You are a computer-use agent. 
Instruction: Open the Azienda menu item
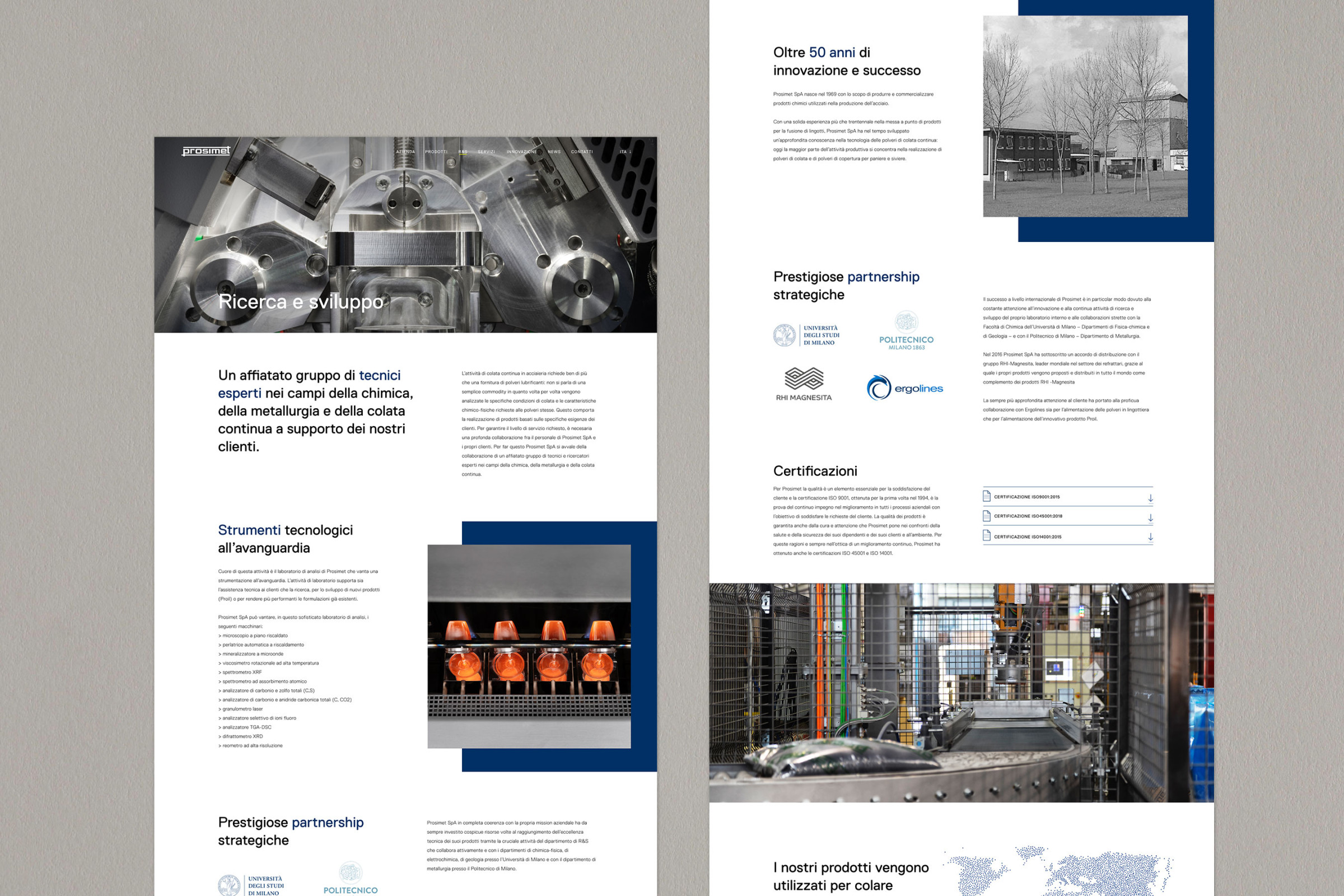(405, 152)
